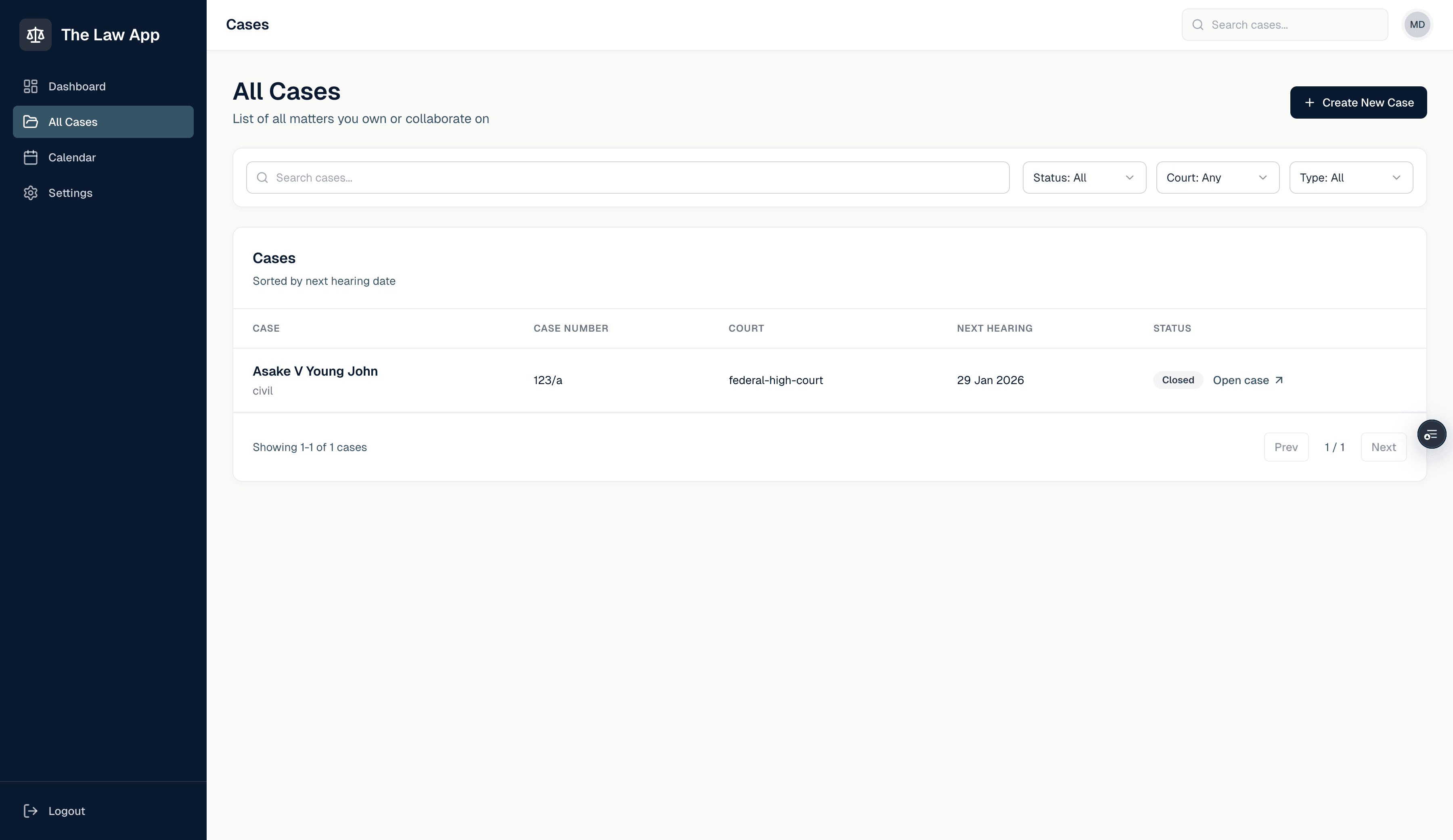Click the scales of justice logo icon

(x=35, y=35)
